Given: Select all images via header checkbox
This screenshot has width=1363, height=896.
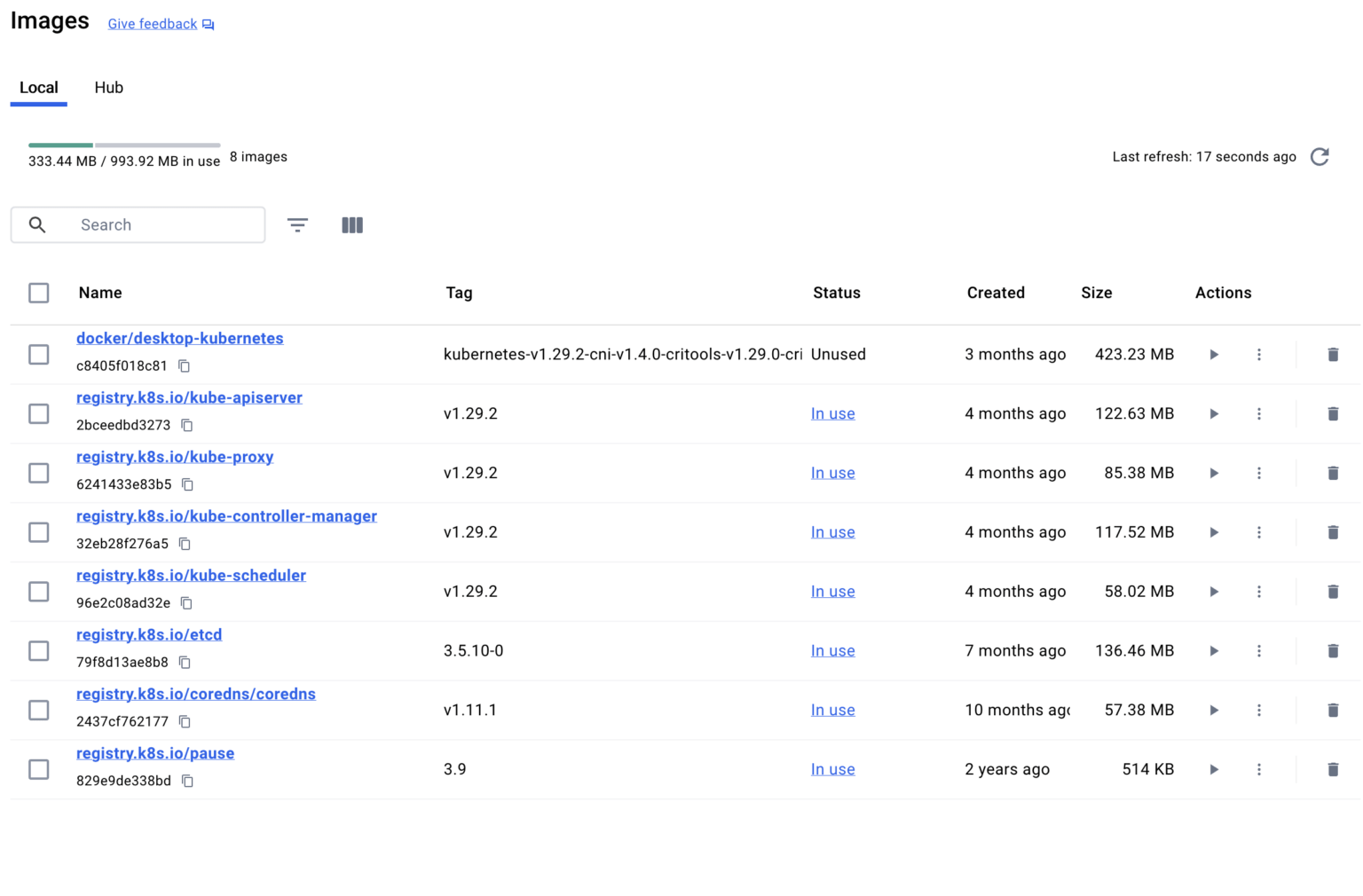Looking at the screenshot, I should coord(38,293).
